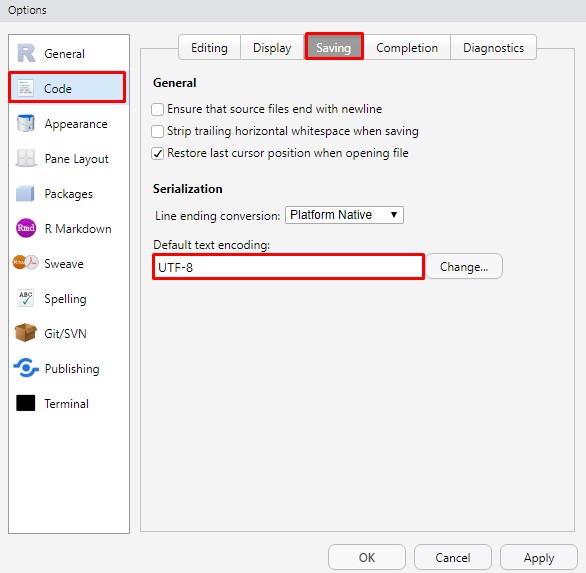This screenshot has height=573, width=586.
Task: Click the Cancel button
Action: [453, 557]
